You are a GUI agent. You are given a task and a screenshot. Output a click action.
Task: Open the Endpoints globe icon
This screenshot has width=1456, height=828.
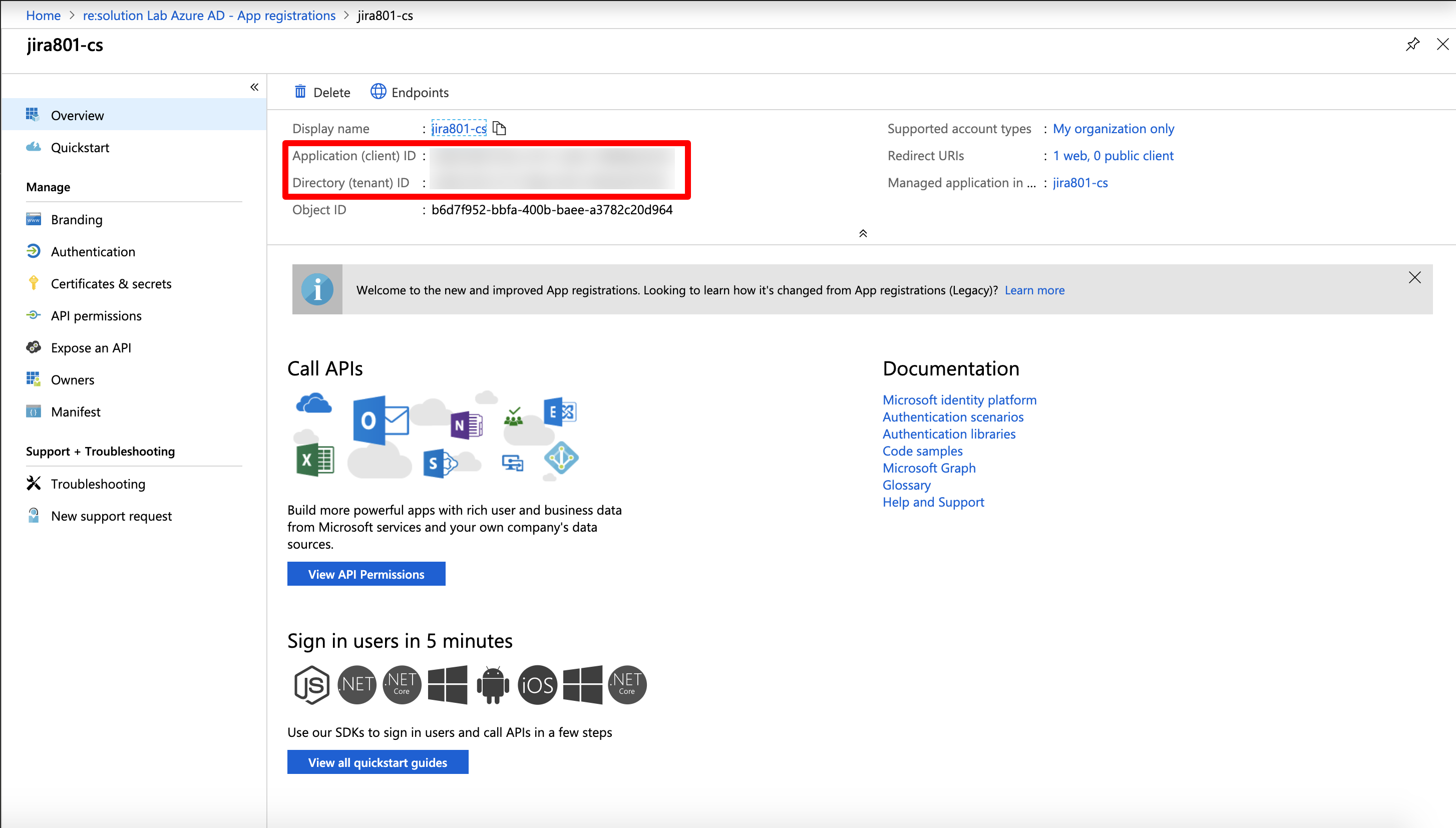point(378,92)
